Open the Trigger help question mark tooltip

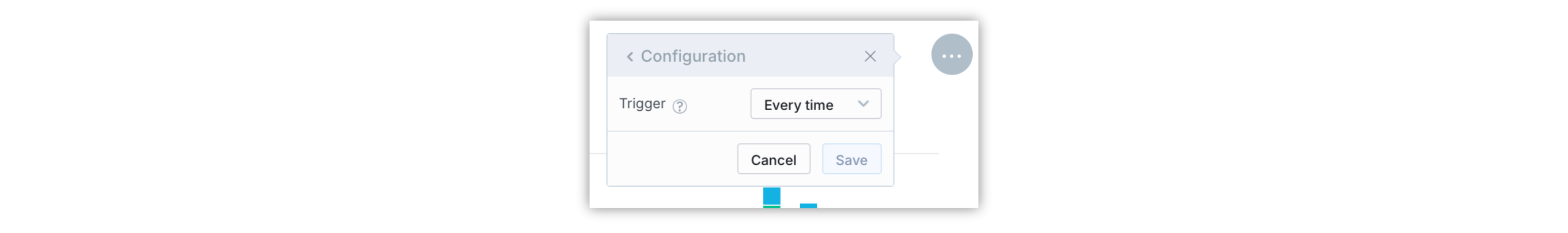[x=680, y=107]
